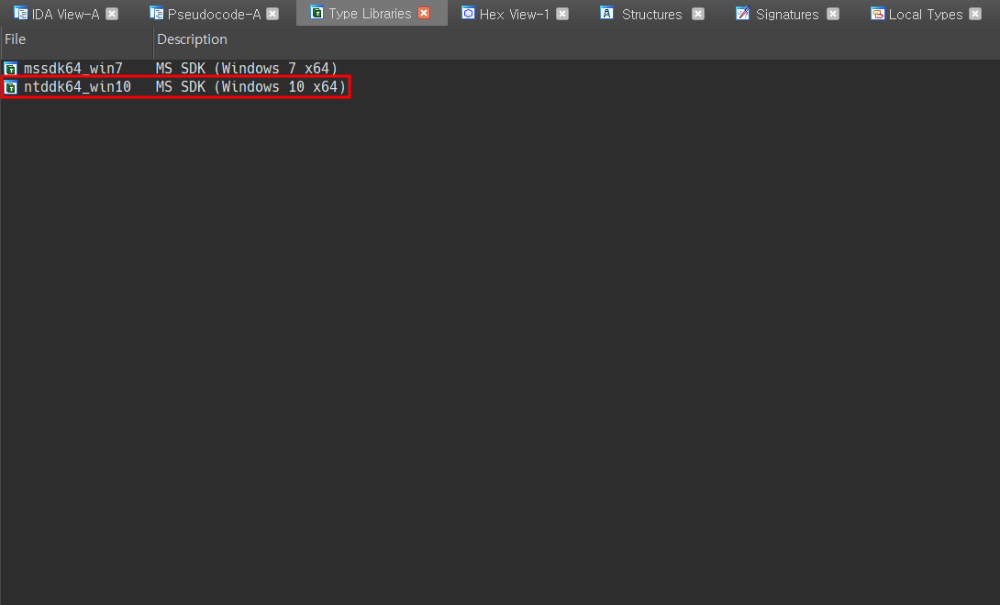Go to the Signatures tab
The height and width of the screenshot is (605, 1000).
click(787, 14)
